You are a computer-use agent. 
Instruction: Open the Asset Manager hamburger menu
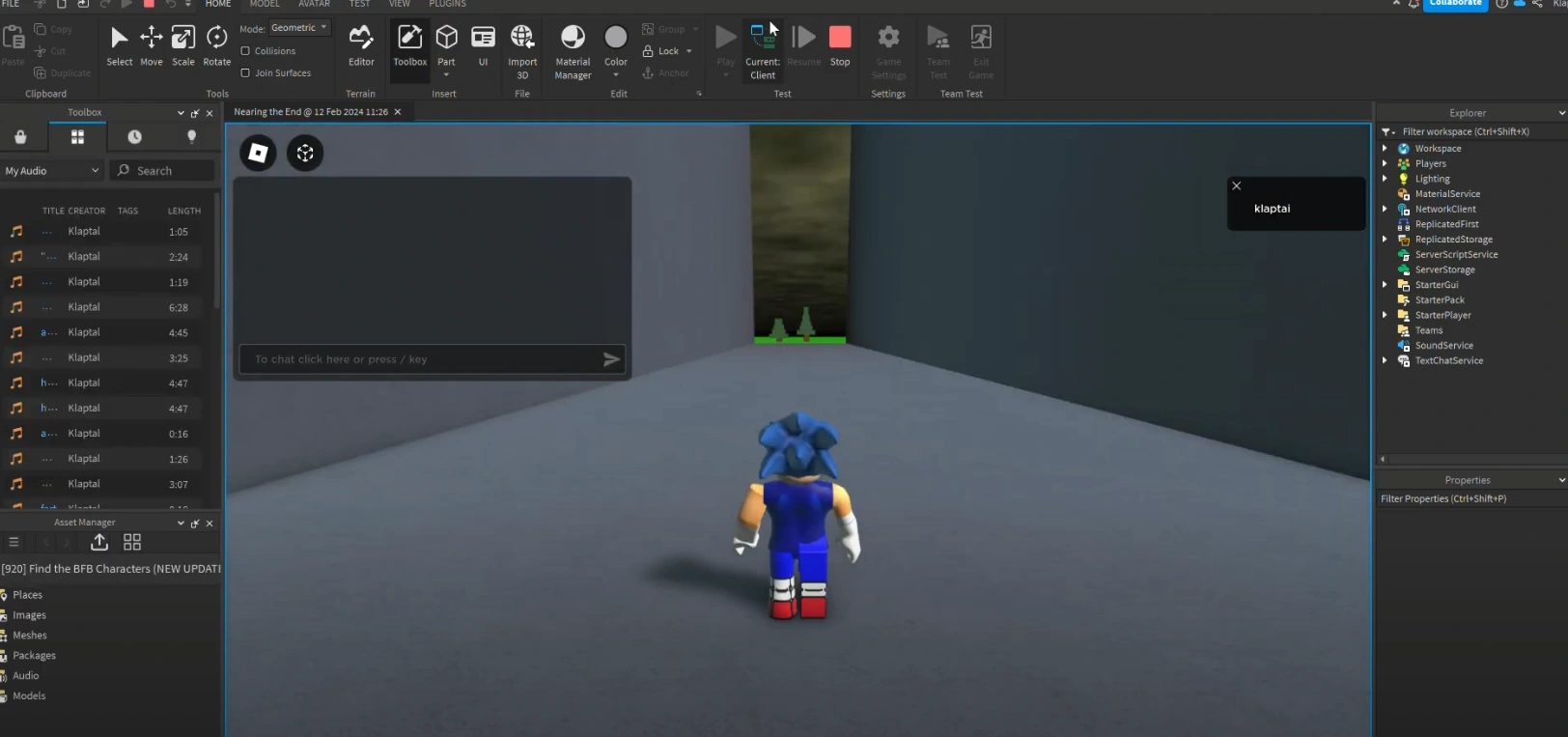[x=14, y=542]
